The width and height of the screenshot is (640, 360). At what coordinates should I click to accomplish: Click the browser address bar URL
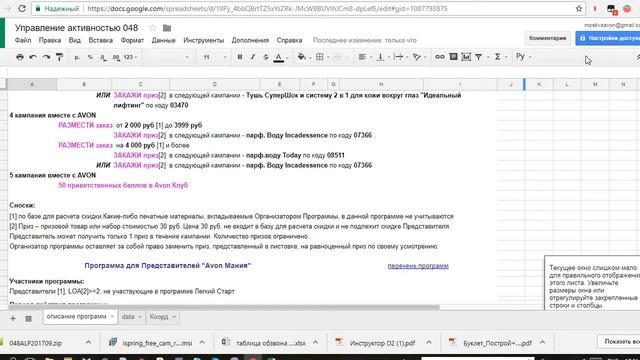267,9
